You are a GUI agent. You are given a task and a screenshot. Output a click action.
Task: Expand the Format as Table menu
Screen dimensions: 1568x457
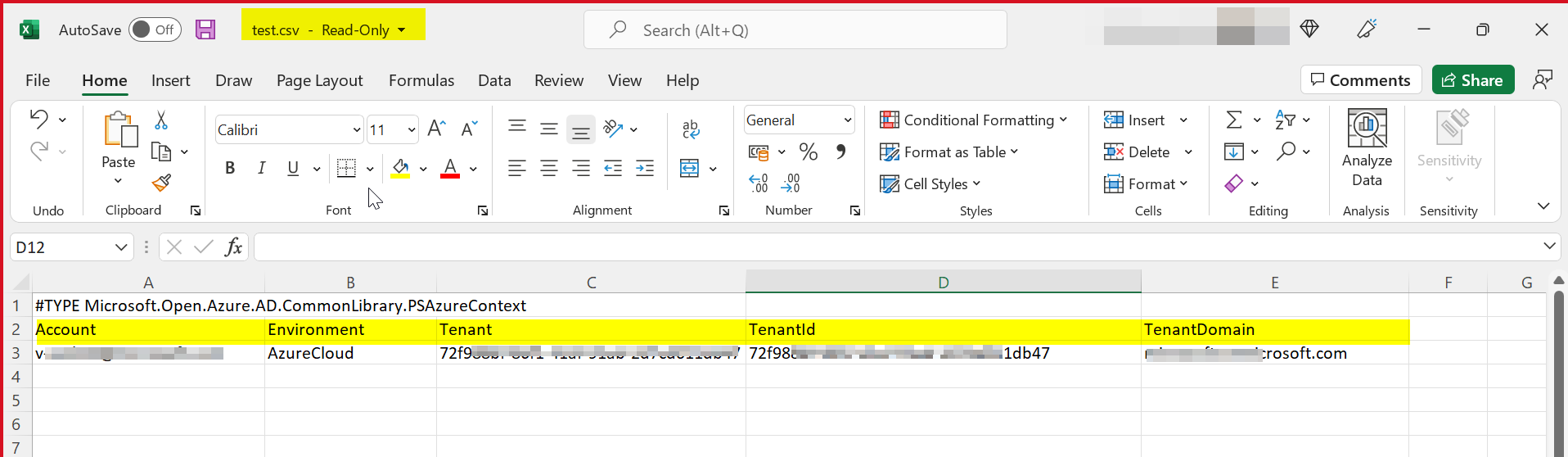[949, 152]
